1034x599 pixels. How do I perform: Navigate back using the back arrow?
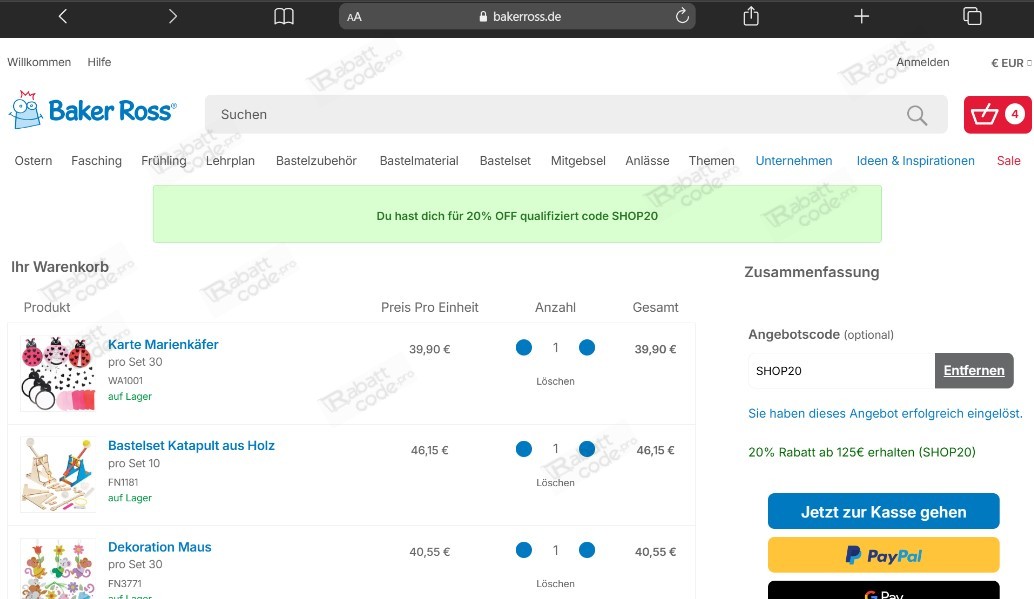62,16
